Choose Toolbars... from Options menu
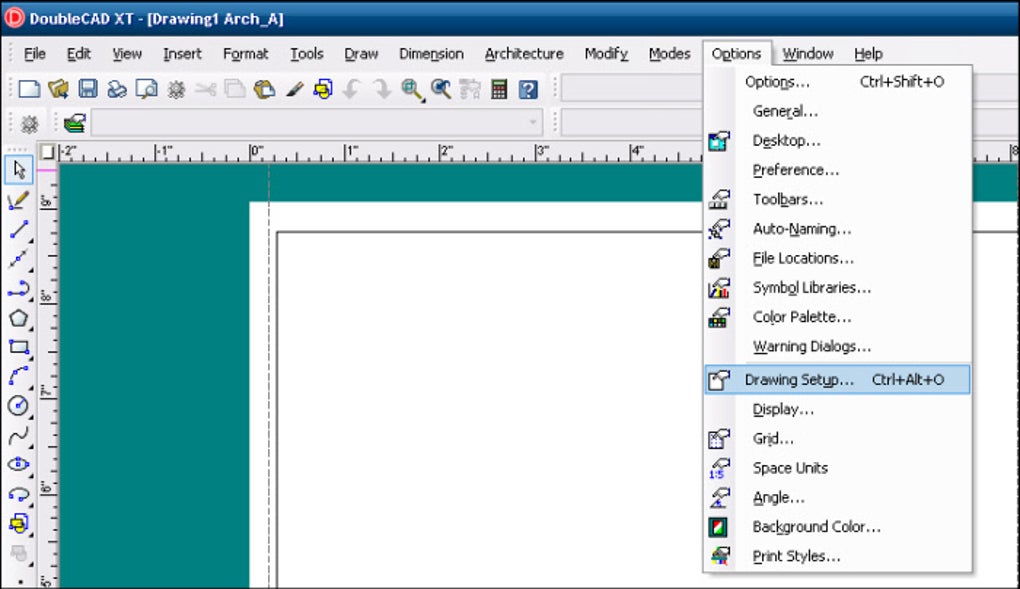The image size is (1020, 589). coord(838,199)
